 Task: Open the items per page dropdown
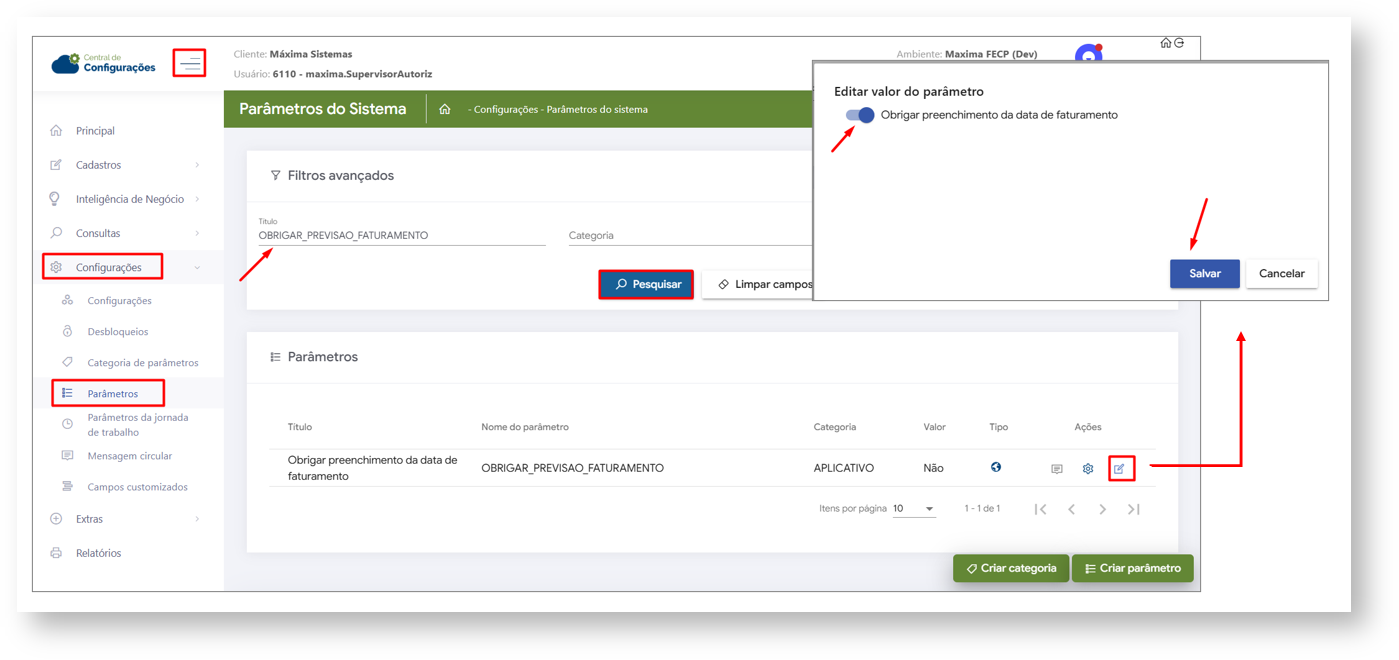pyautogui.click(x=913, y=509)
